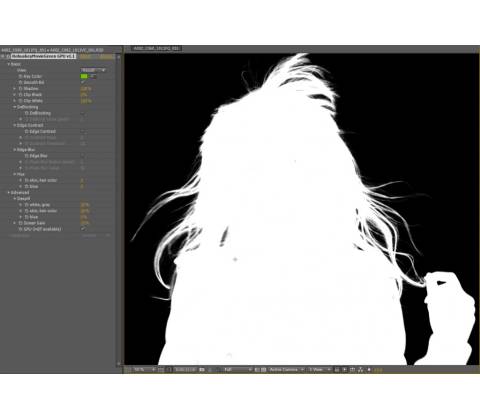Click the stopwatch next to Key Color
The width and height of the screenshot is (480, 420).
click(x=20, y=76)
